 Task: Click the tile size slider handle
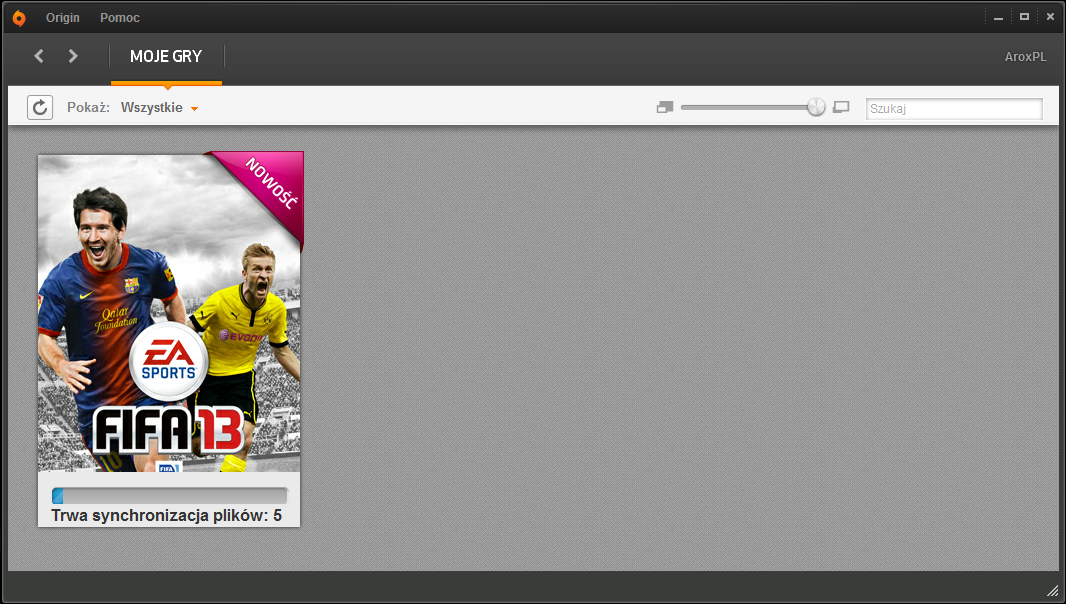point(816,107)
